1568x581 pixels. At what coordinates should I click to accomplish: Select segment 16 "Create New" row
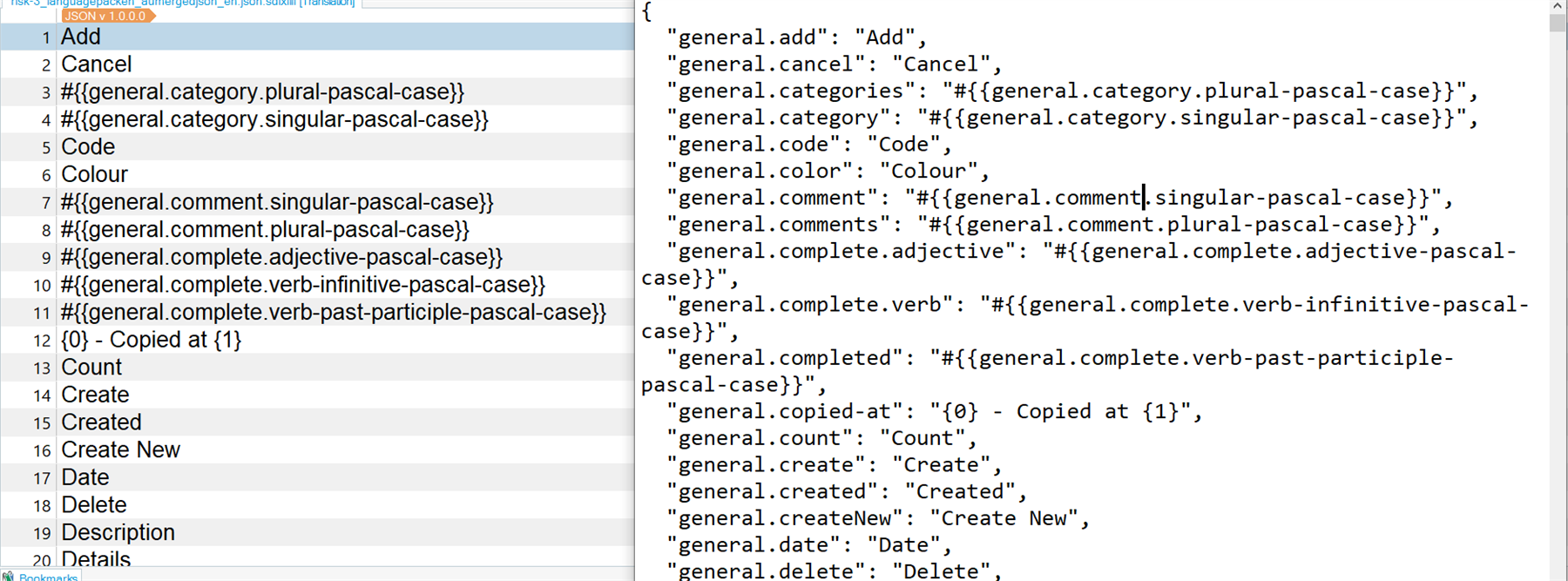317,450
